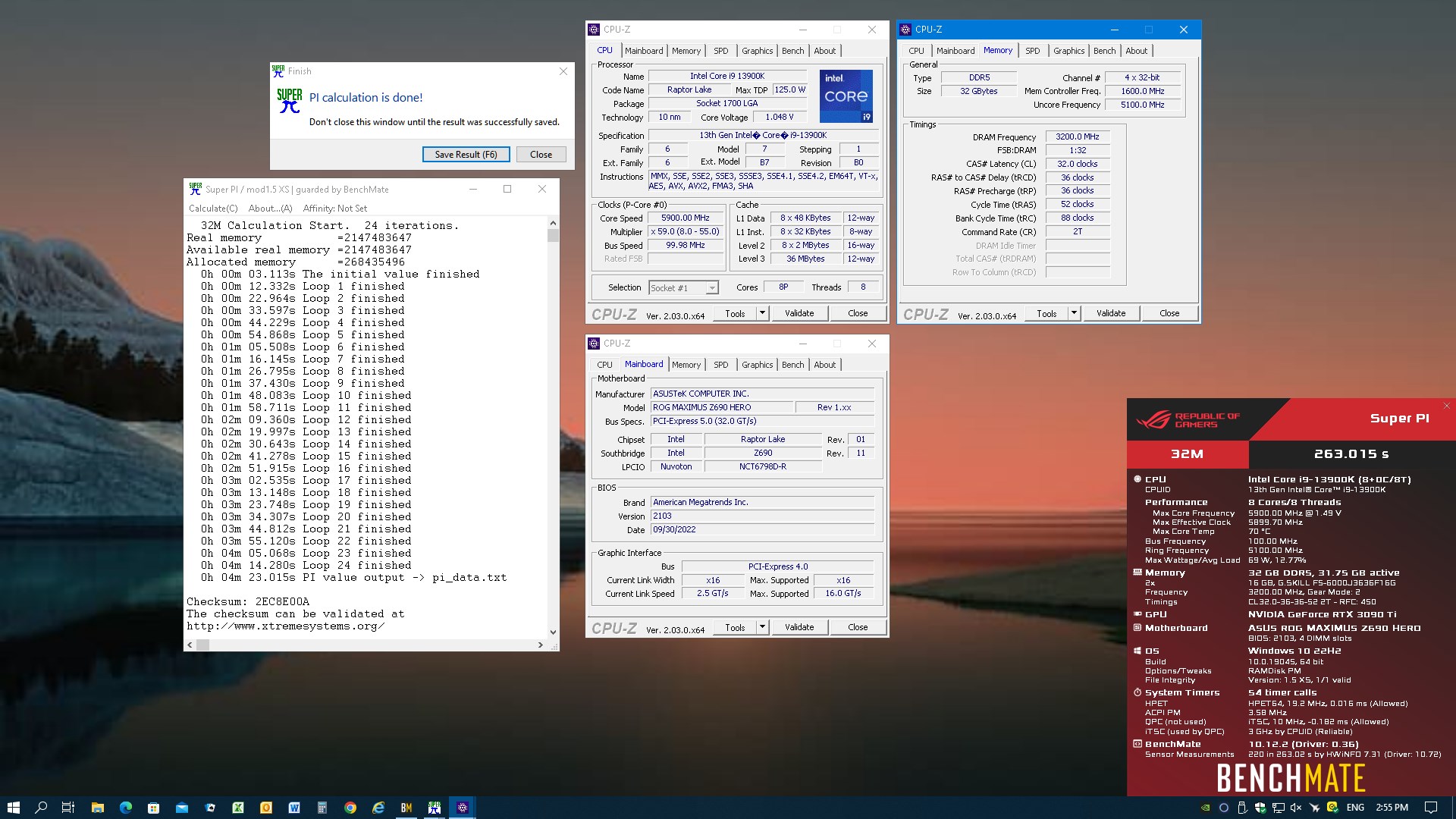1456x819 pixels.
Task: Open Windows Start menu
Action: point(14,808)
